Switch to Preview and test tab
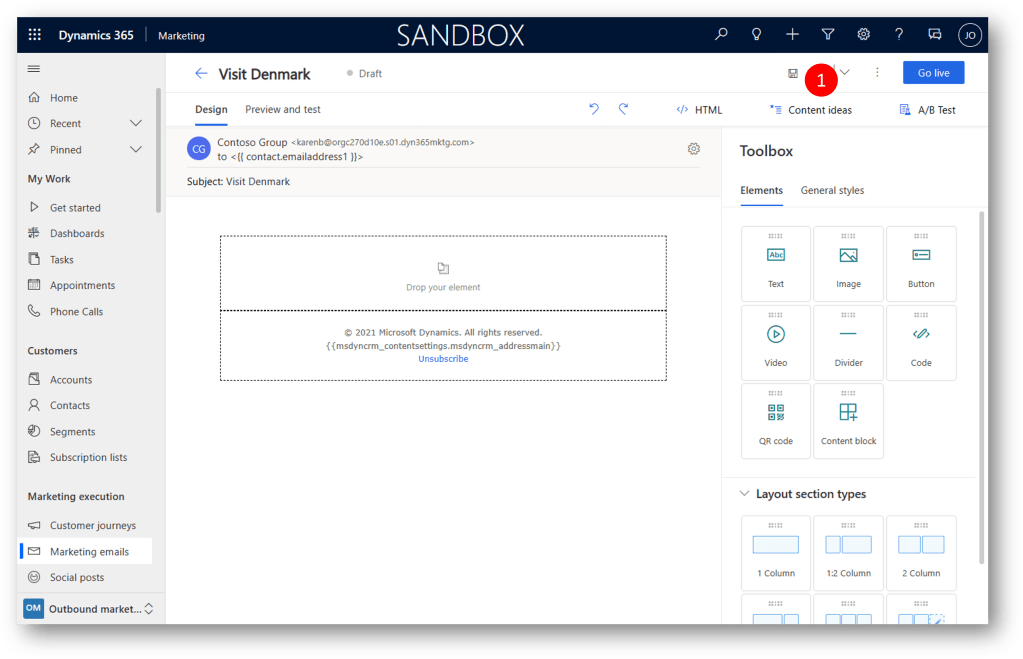 [x=283, y=109]
